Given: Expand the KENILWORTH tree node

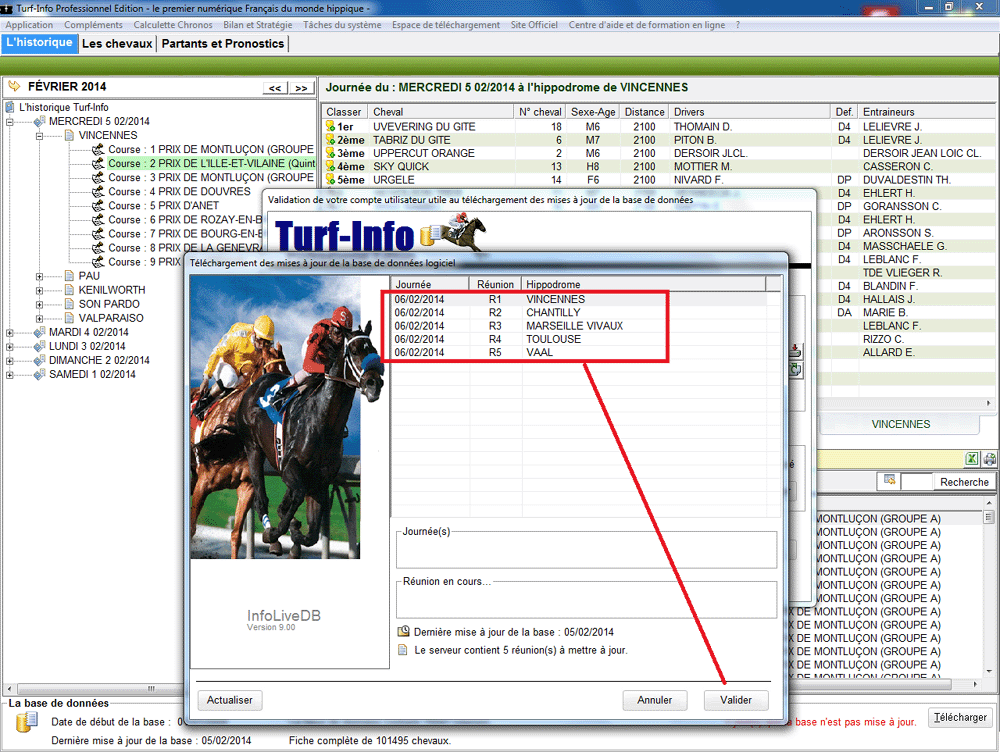Looking at the screenshot, I should coord(40,290).
